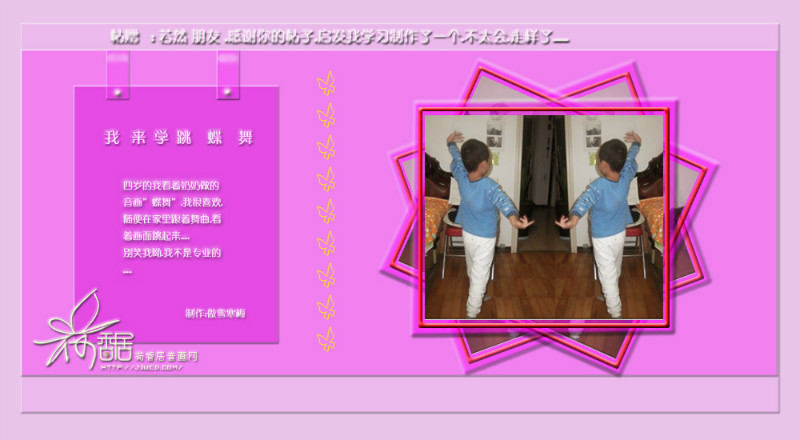Click the third butterfly icon from the top
The width and height of the screenshot is (800, 440).
click(325, 147)
